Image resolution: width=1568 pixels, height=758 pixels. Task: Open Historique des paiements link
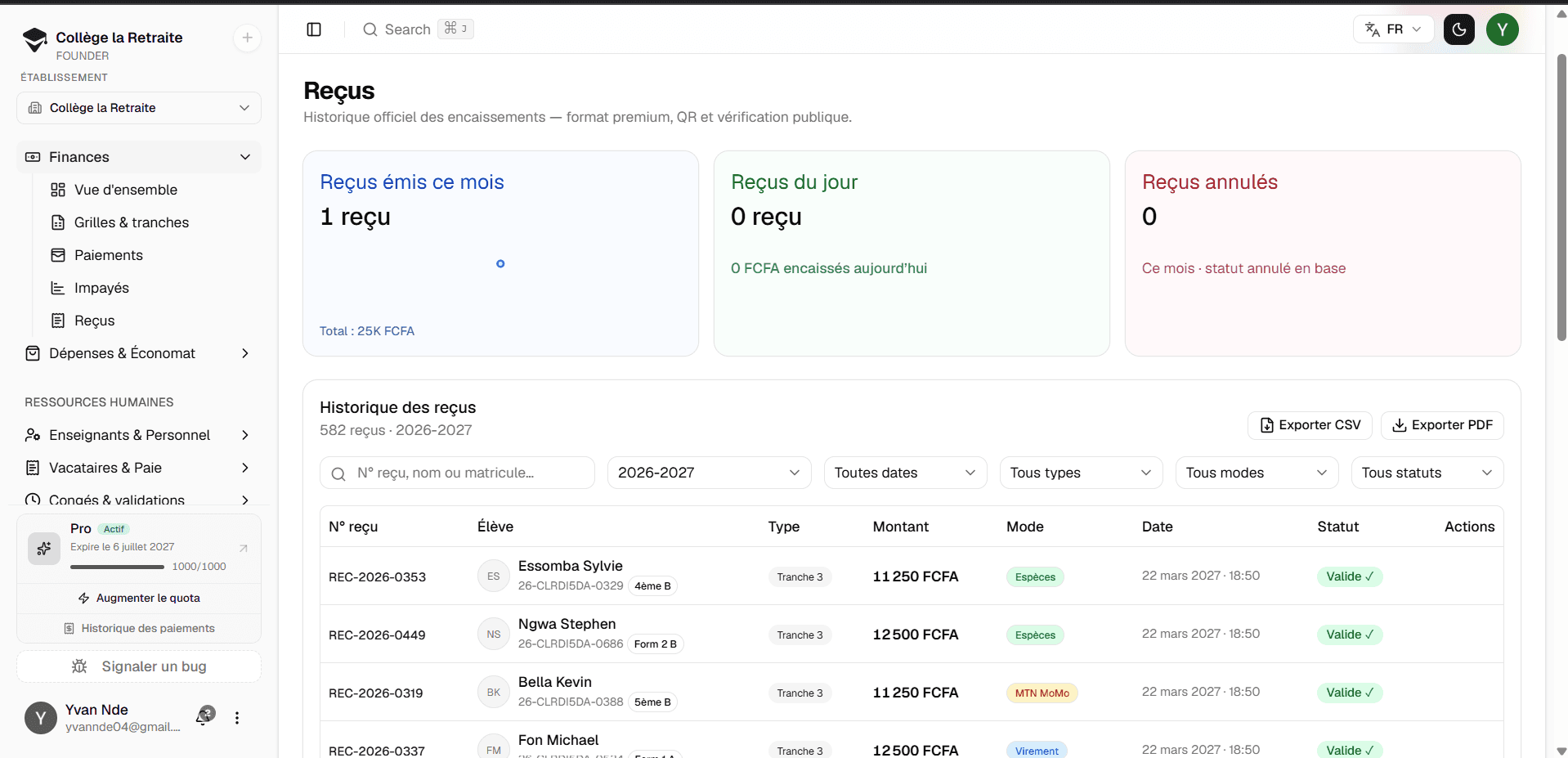139,629
